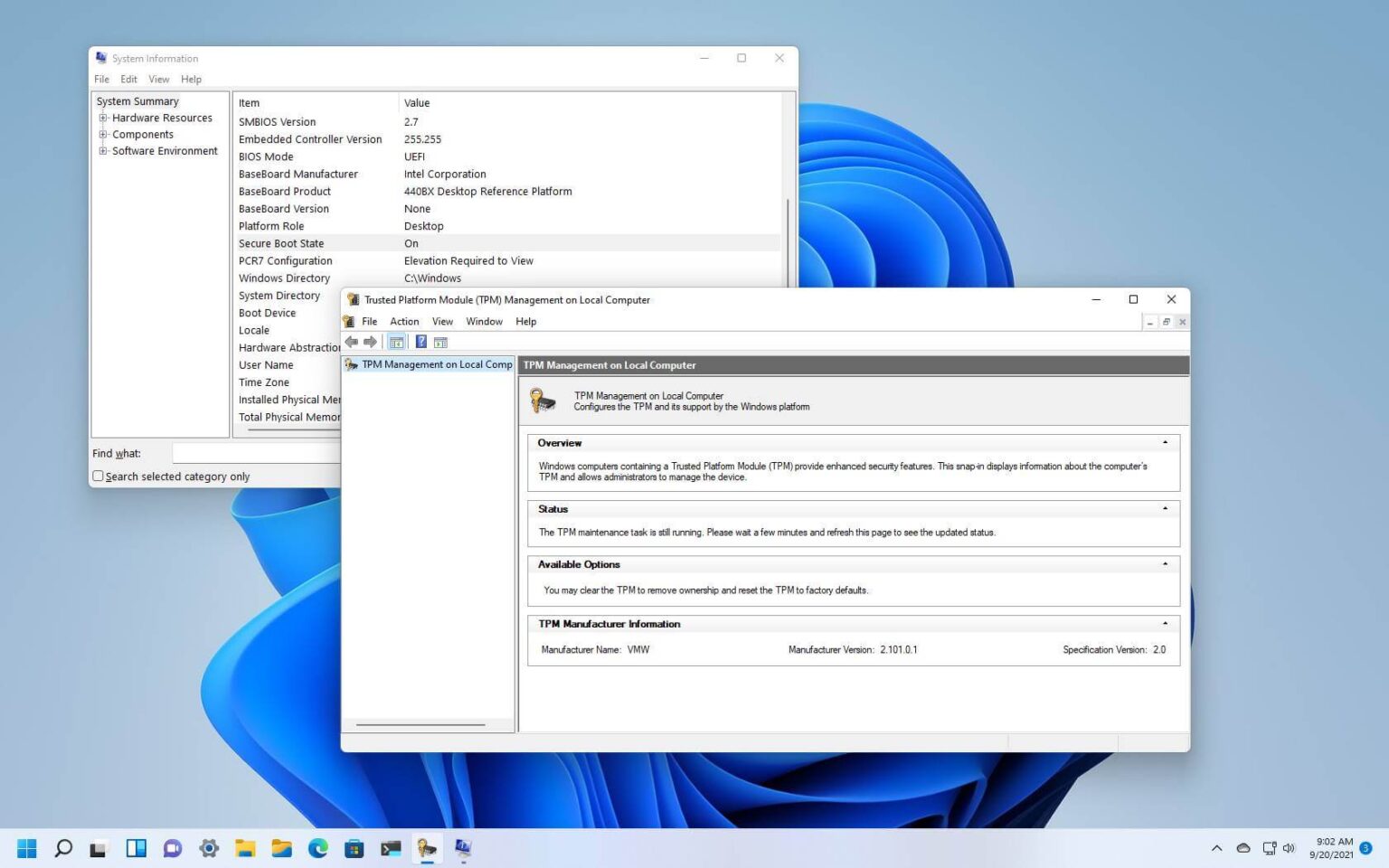Viewport: 1389px width, 868px height.
Task: Click the System Information window title bar icon
Action: point(99,58)
